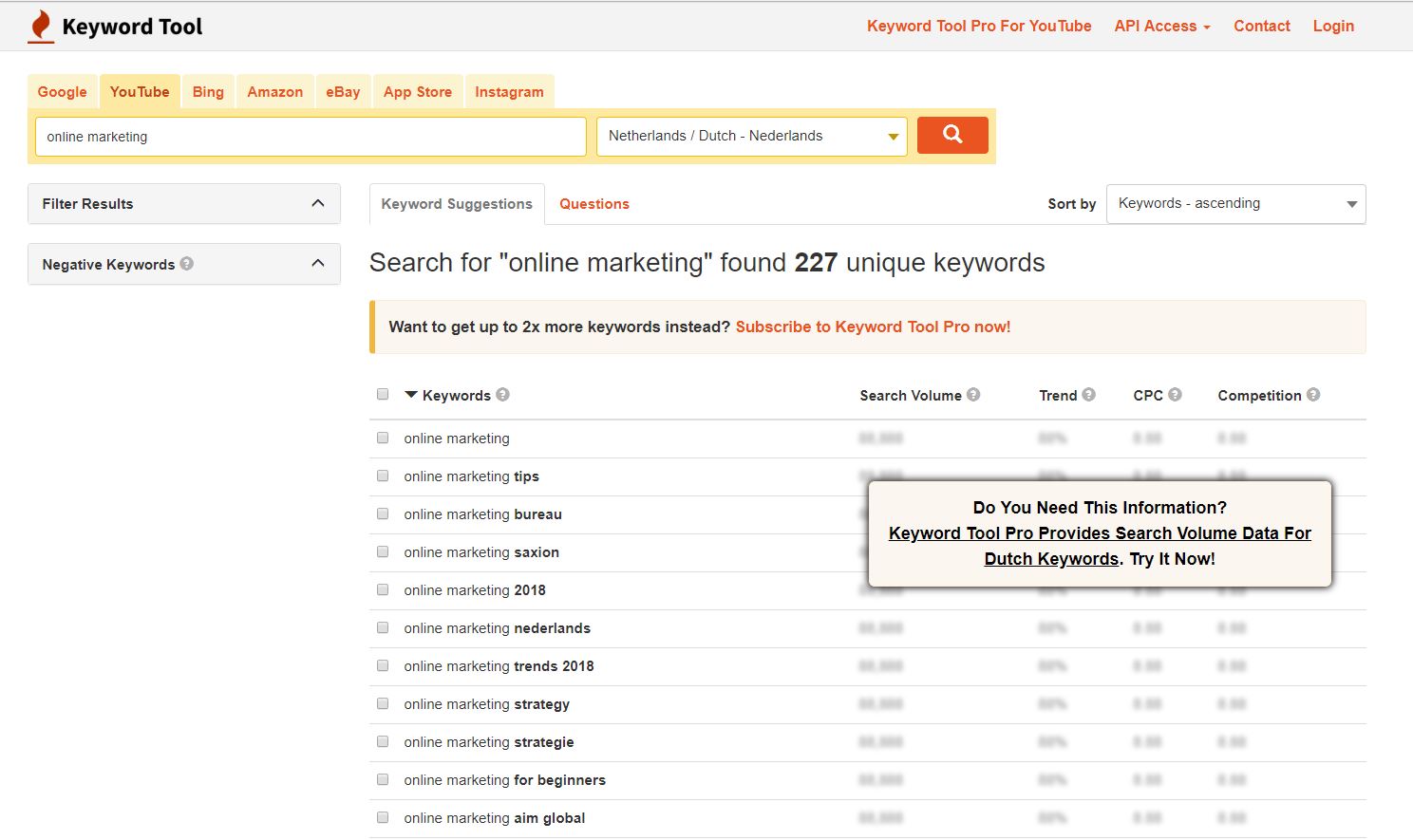Check the "online marketing aim global" checkbox
This screenshot has height=840, width=1413.
coord(383,817)
